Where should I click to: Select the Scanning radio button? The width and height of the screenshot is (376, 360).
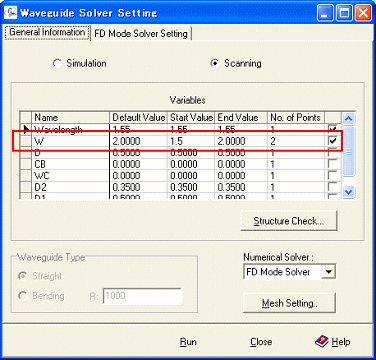point(215,63)
